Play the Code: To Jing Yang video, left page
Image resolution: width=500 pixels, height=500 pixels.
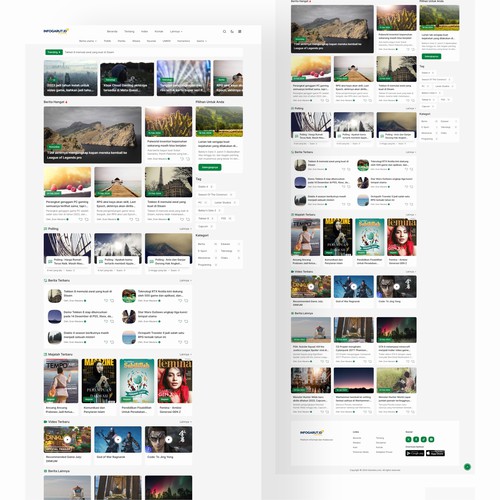(x=169, y=439)
